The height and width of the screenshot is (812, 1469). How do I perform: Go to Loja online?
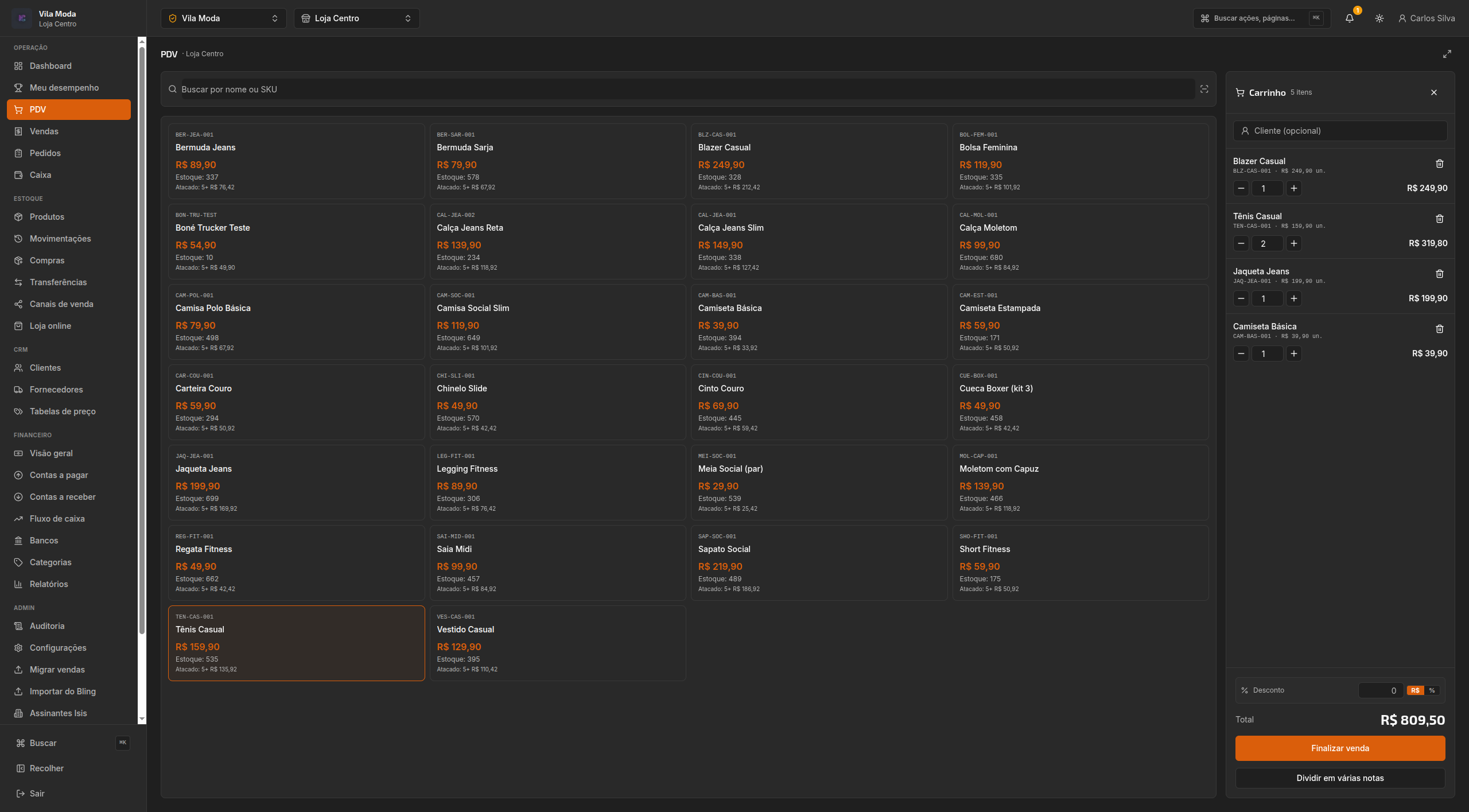pyautogui.click(x=69, y=326)
